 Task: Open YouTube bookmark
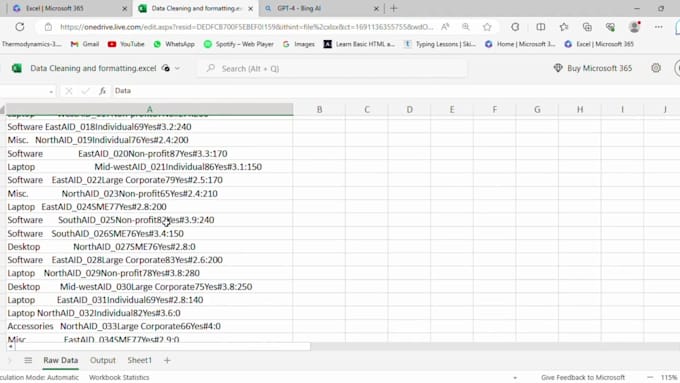click(x=126, y=44)
